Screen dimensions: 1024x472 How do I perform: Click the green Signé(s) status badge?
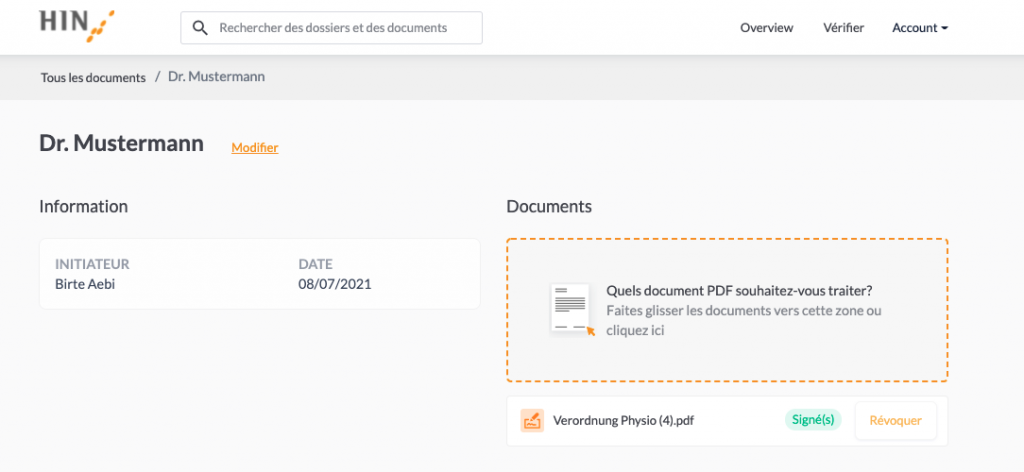(812, 420)
